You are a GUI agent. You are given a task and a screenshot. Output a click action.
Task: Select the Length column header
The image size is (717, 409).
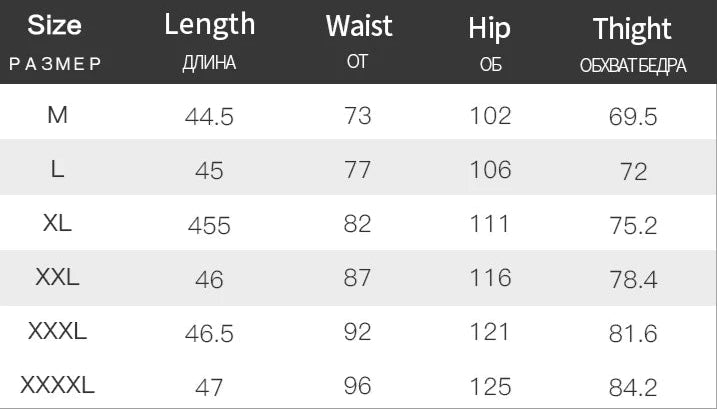(x=209, y=25)
